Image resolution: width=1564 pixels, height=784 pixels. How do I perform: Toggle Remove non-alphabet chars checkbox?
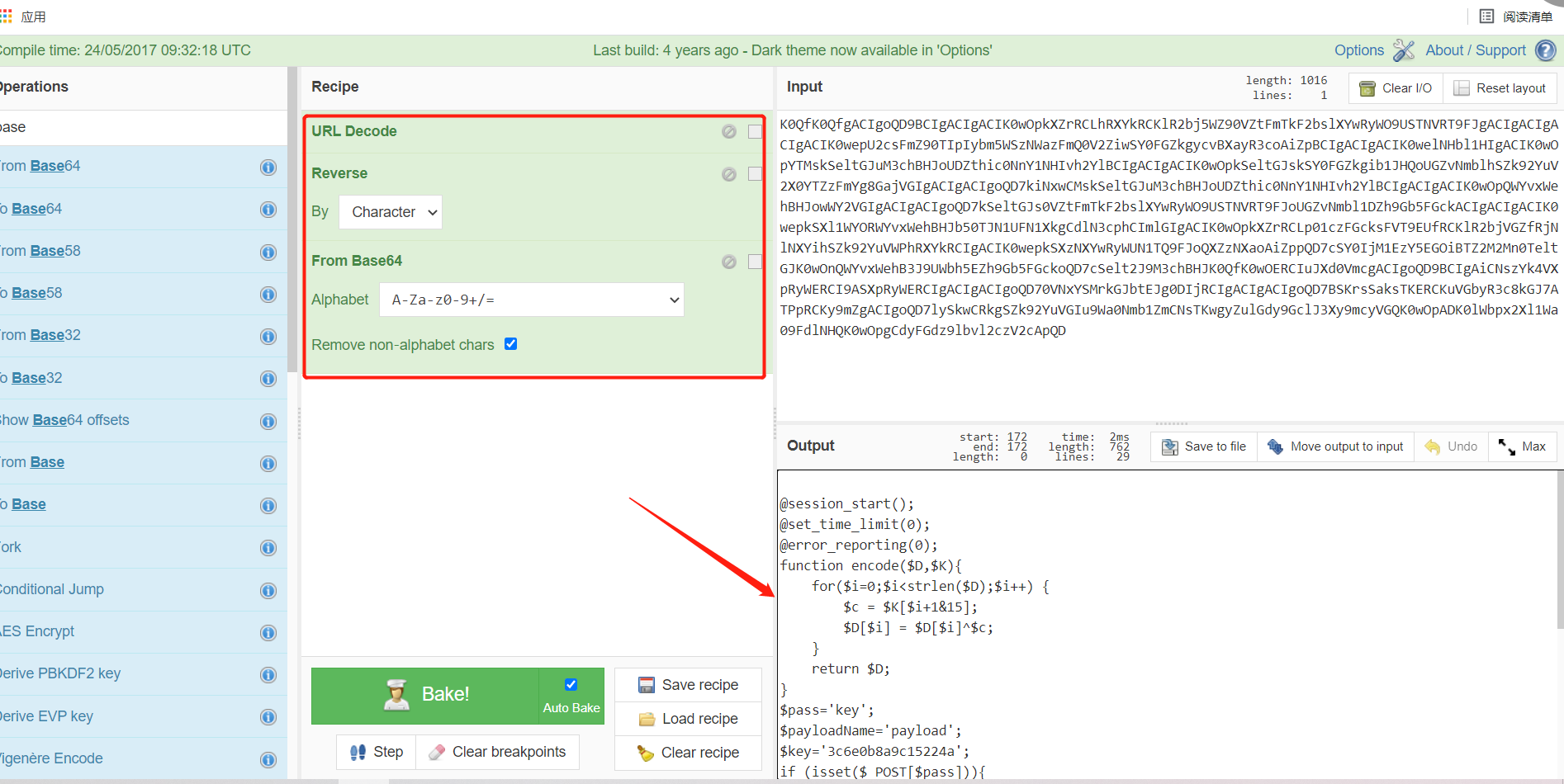tap(511, 344)
